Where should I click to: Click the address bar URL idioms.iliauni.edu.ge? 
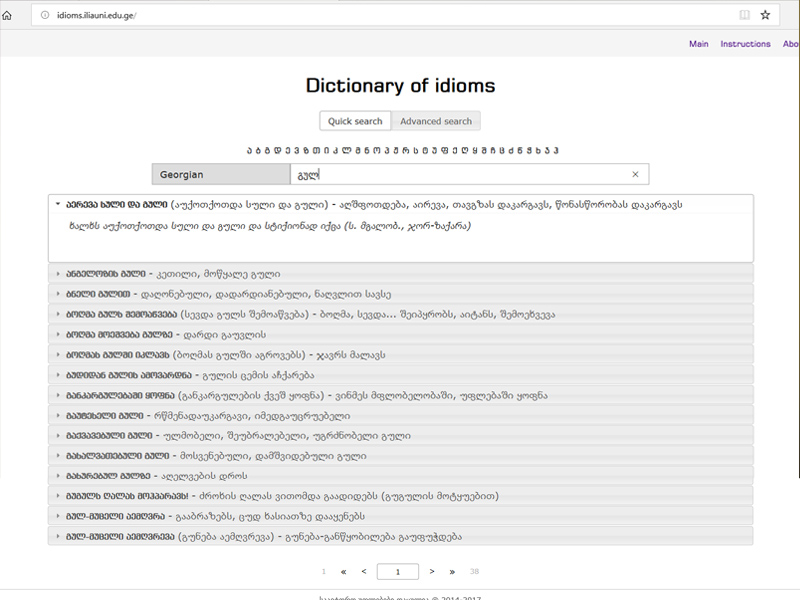tap(96, 15)
